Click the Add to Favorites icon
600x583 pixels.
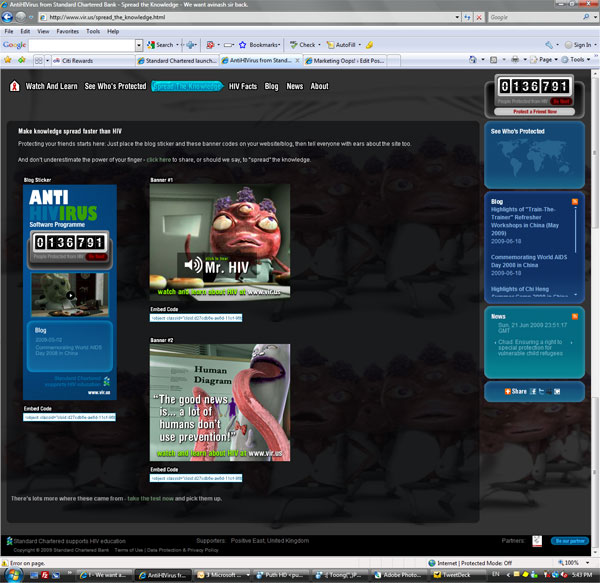21,60
